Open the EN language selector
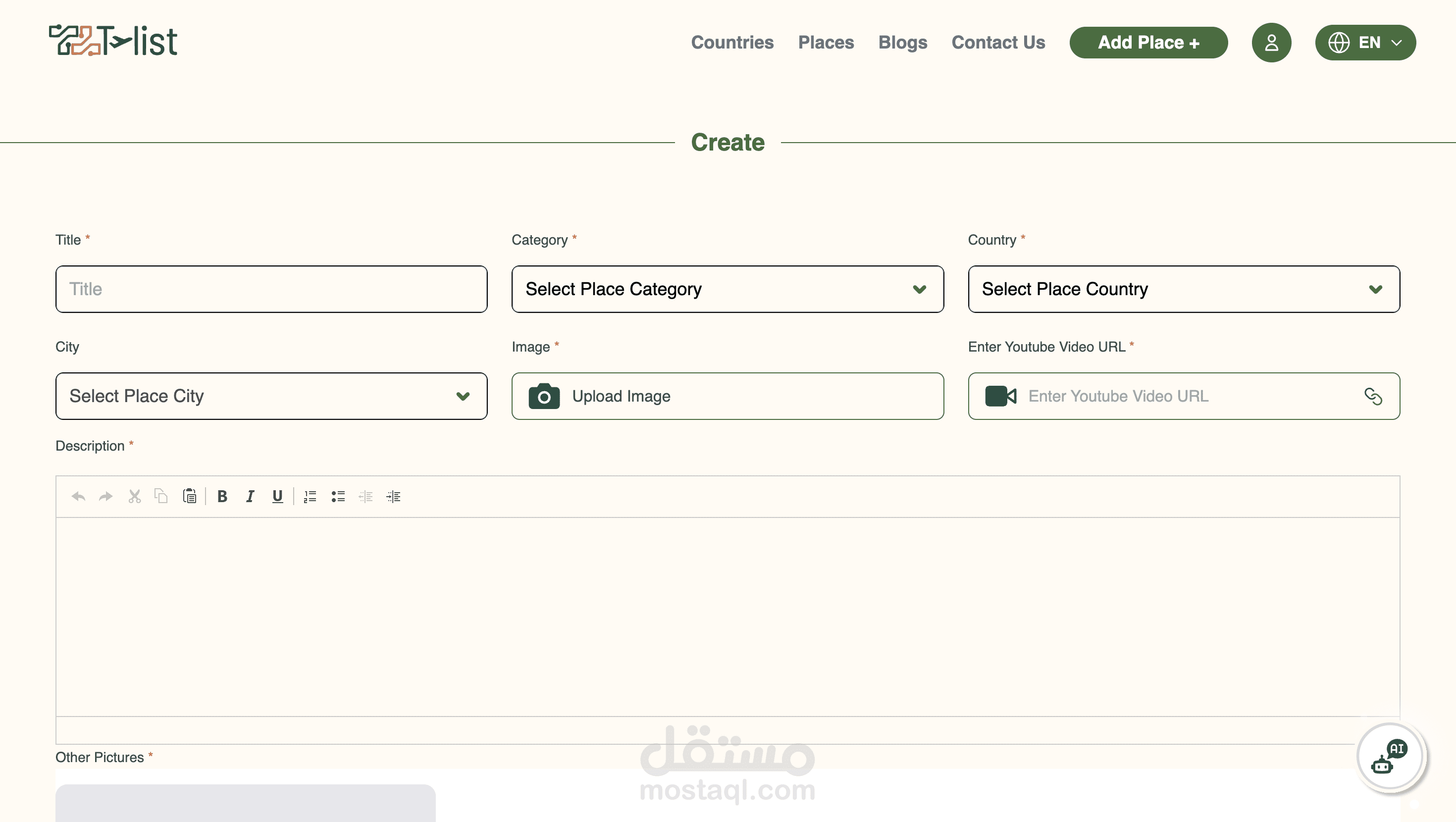Image resolution: width=1456 pixels, height=822 pixels. (1365, 43)
